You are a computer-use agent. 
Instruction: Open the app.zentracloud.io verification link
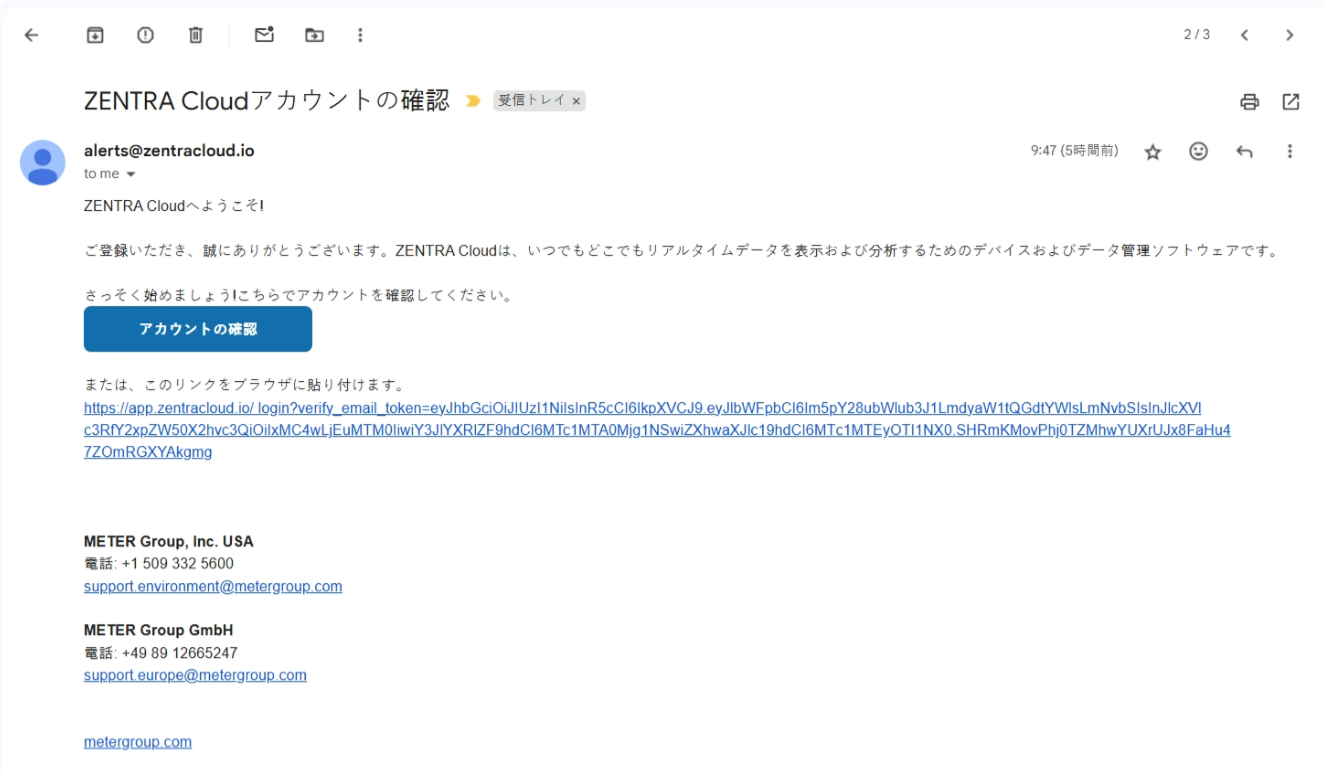[657, 430]
